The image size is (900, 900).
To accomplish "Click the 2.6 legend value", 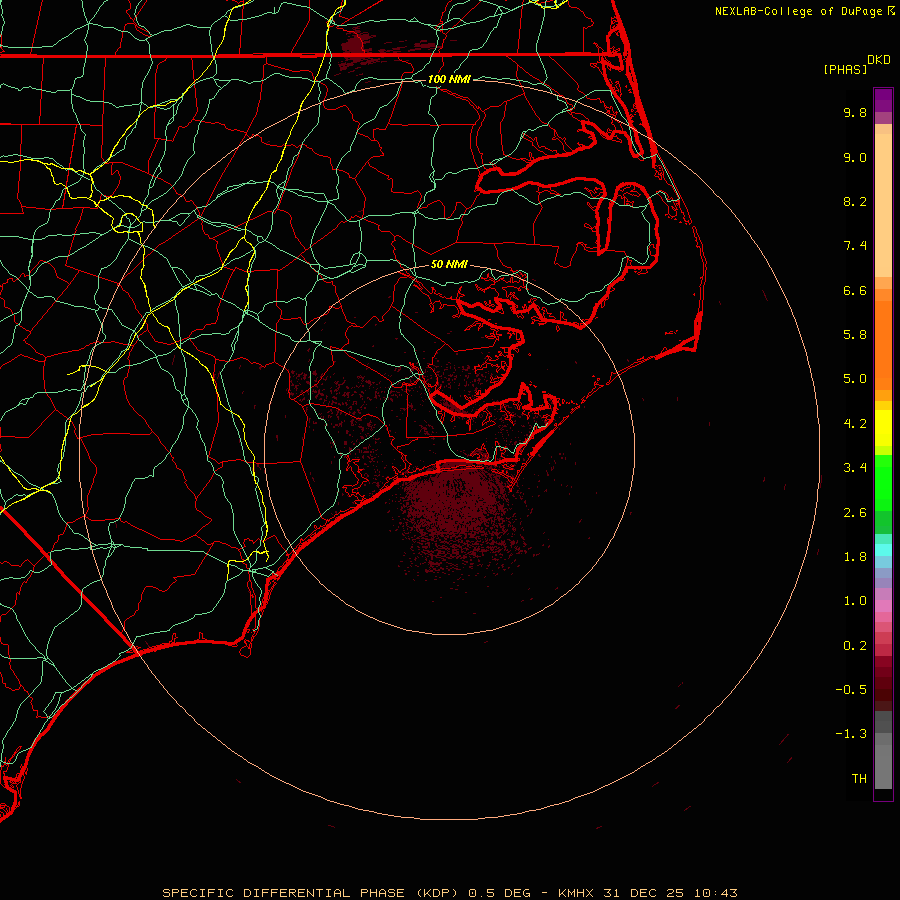I will pyautogui.click(x=855, y=513).
